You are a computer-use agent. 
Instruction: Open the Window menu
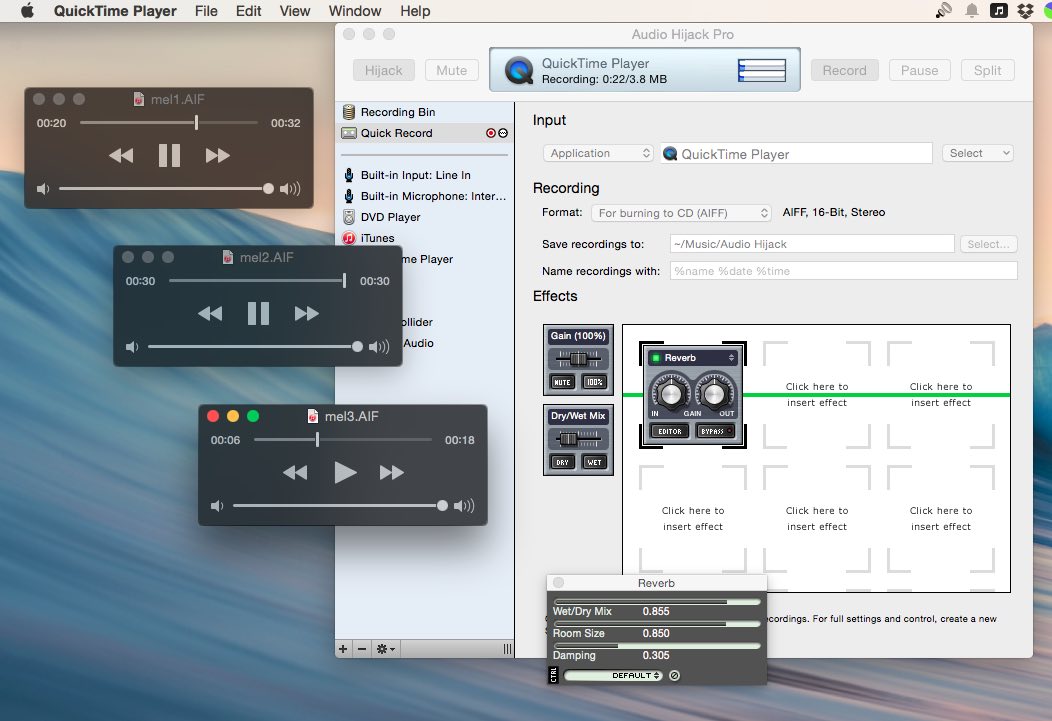[x=355, y=11]
